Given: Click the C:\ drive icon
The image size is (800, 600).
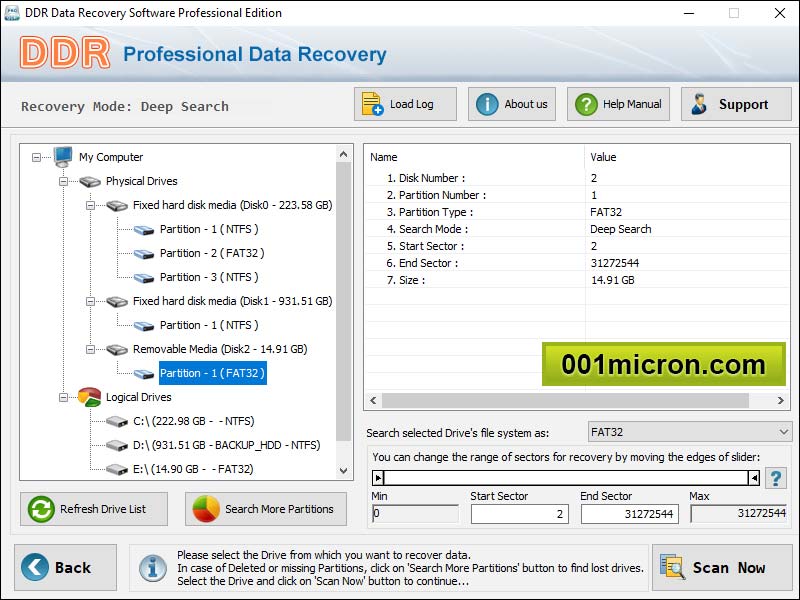Looking at the screenshot, I should pyautogui.click(x=117, y=421).
